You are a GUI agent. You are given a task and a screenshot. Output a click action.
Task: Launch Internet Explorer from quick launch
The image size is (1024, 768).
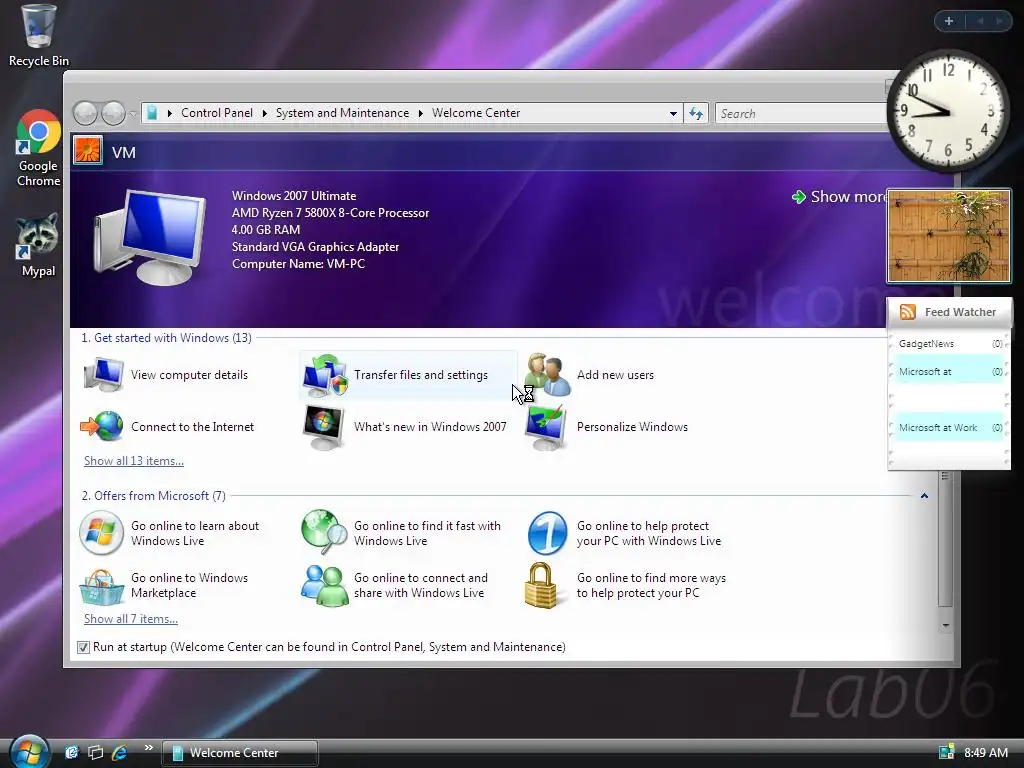[120, 752]
